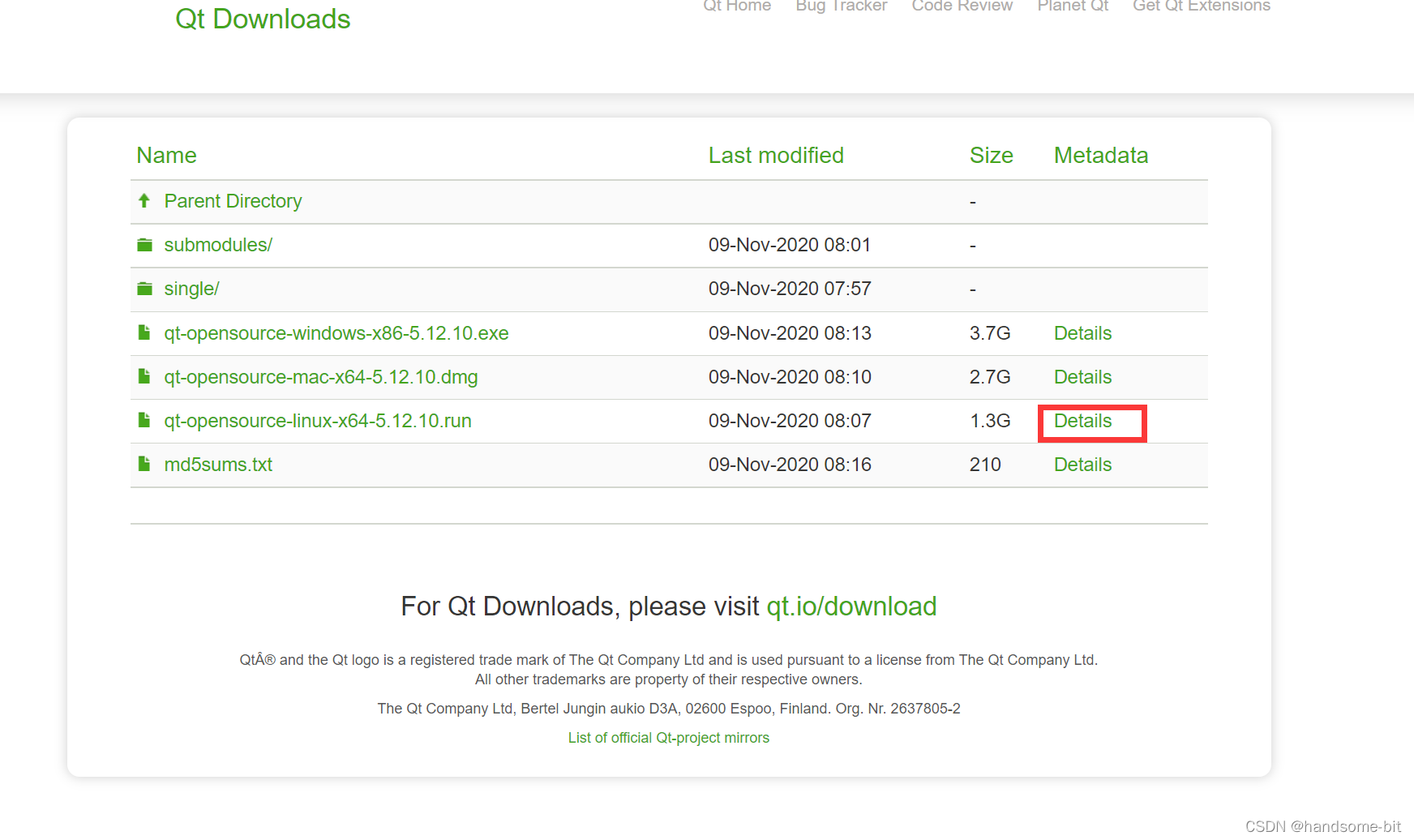
Task: Click the Metadata column header
Action: tap(1101, 155)
